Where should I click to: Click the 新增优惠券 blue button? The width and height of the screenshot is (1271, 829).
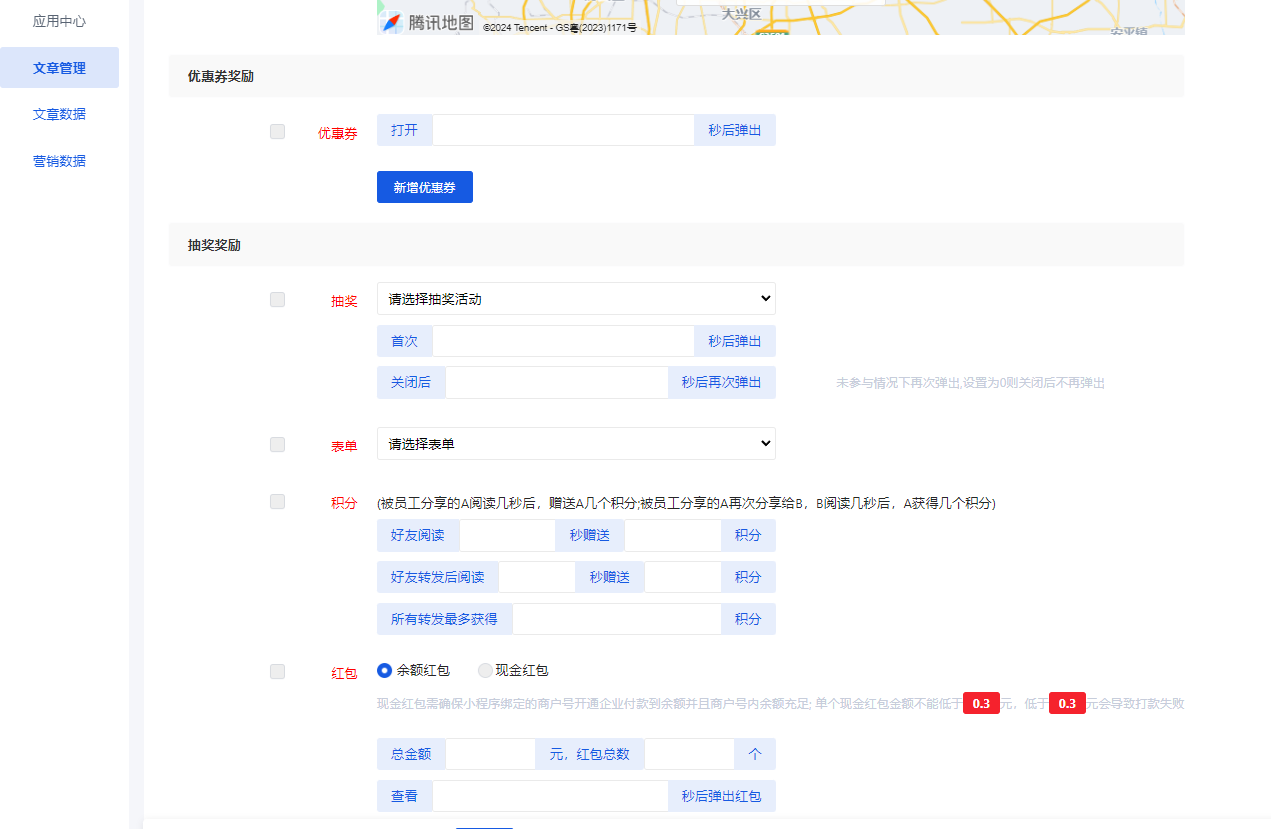click(x=424, y=187)
